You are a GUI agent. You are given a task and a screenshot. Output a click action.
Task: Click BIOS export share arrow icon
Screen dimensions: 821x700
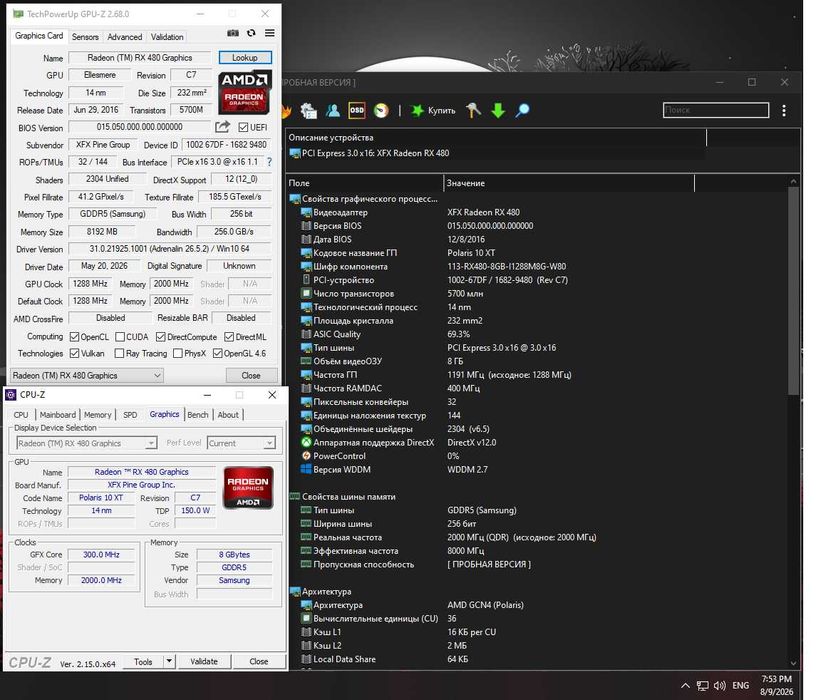click(223, 127)
